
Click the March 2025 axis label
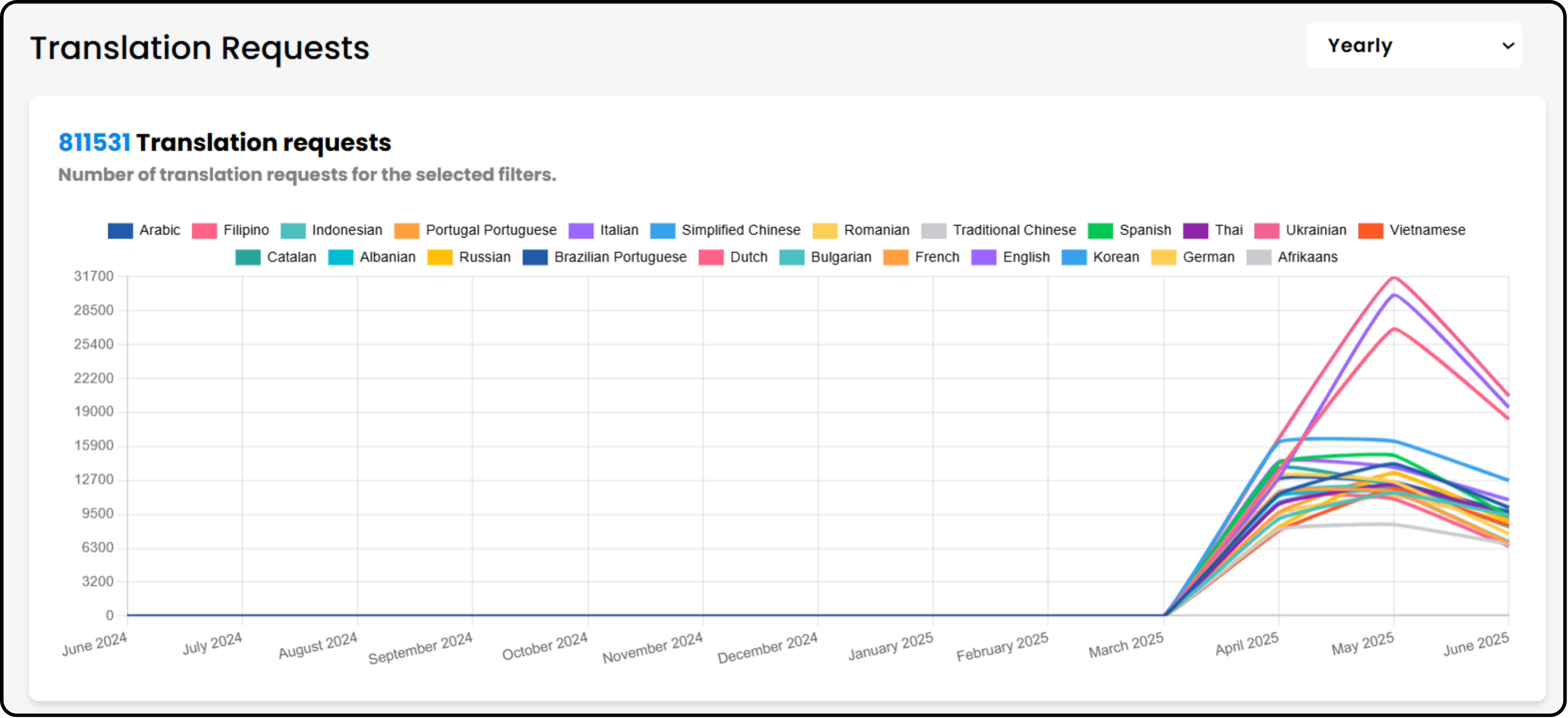(1126, 645)
